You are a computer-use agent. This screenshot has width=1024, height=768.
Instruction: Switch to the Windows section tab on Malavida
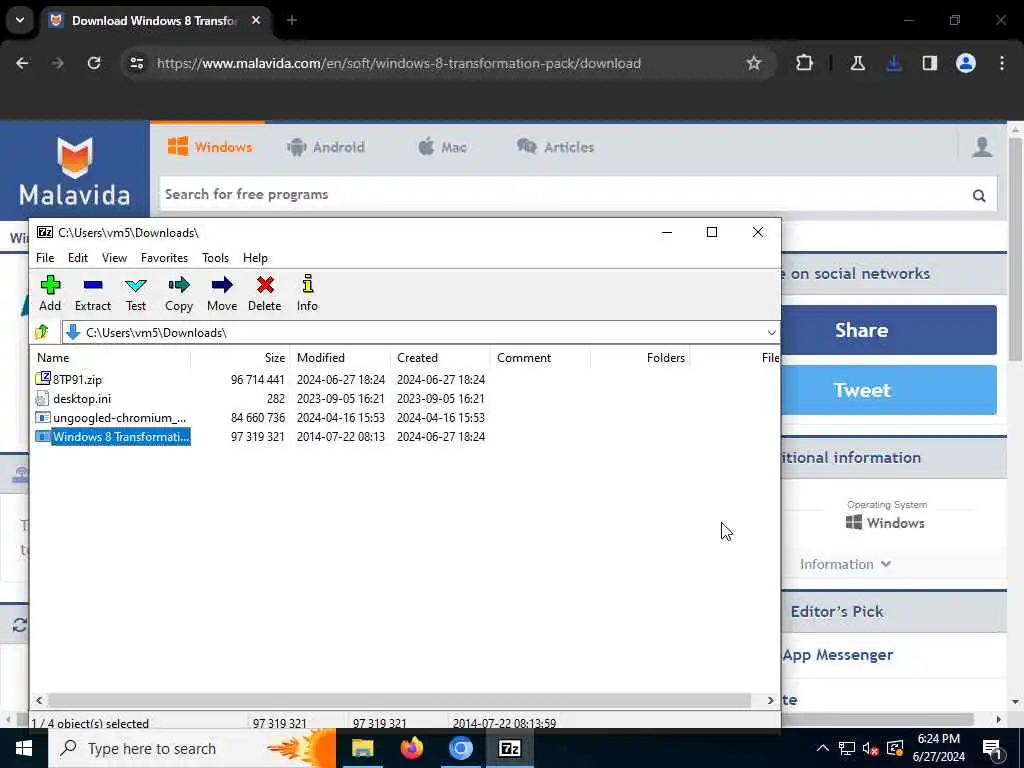click(210, 147)
